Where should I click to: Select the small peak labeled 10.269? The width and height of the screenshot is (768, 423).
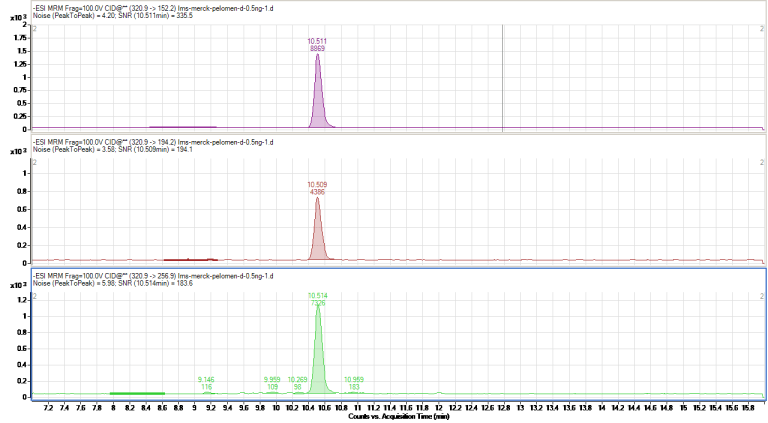click(297, 393)
